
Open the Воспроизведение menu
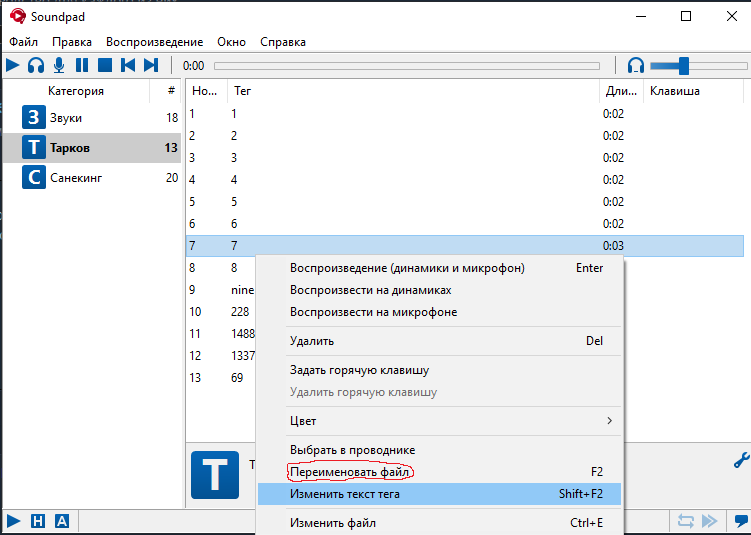[155, 42]
